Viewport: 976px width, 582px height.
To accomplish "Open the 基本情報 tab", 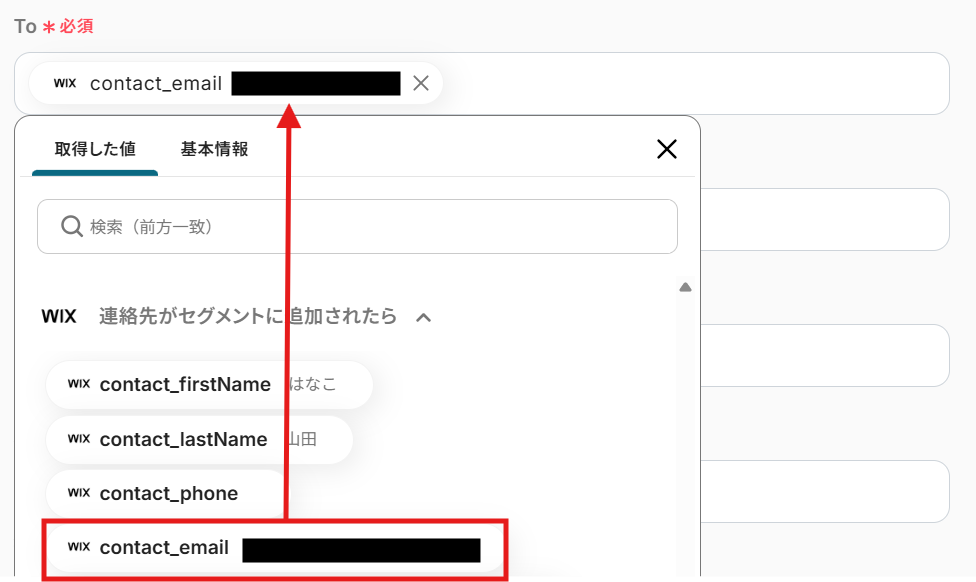I will click(214, 149).
